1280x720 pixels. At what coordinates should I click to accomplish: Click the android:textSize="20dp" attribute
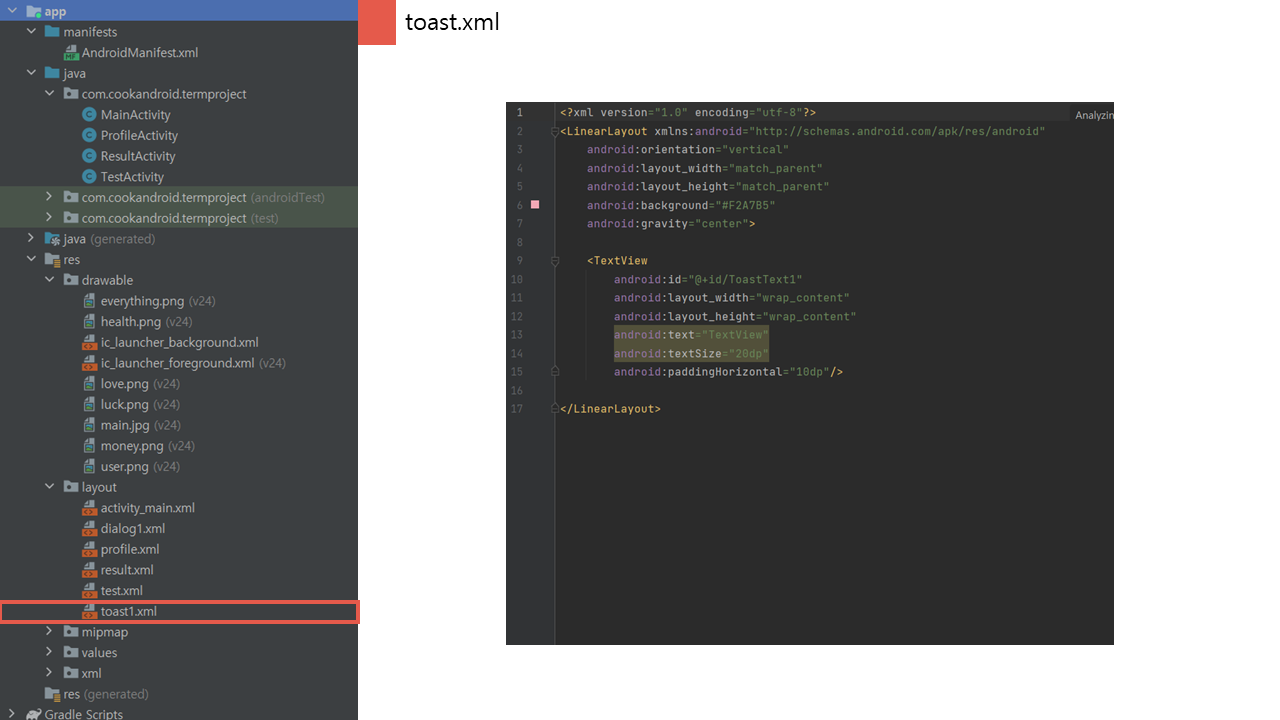tap(691, 353)
